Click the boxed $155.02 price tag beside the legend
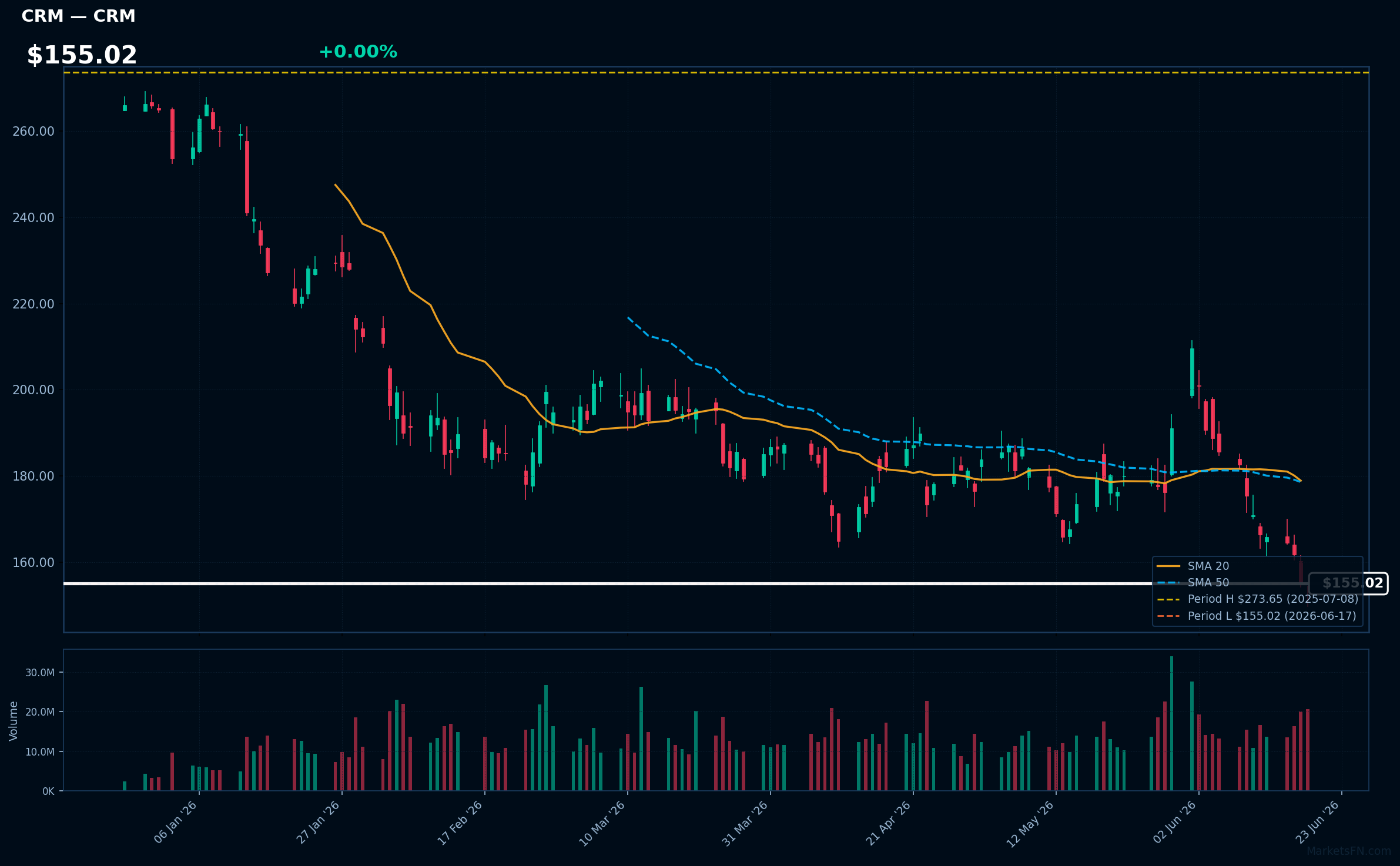 1348,583
